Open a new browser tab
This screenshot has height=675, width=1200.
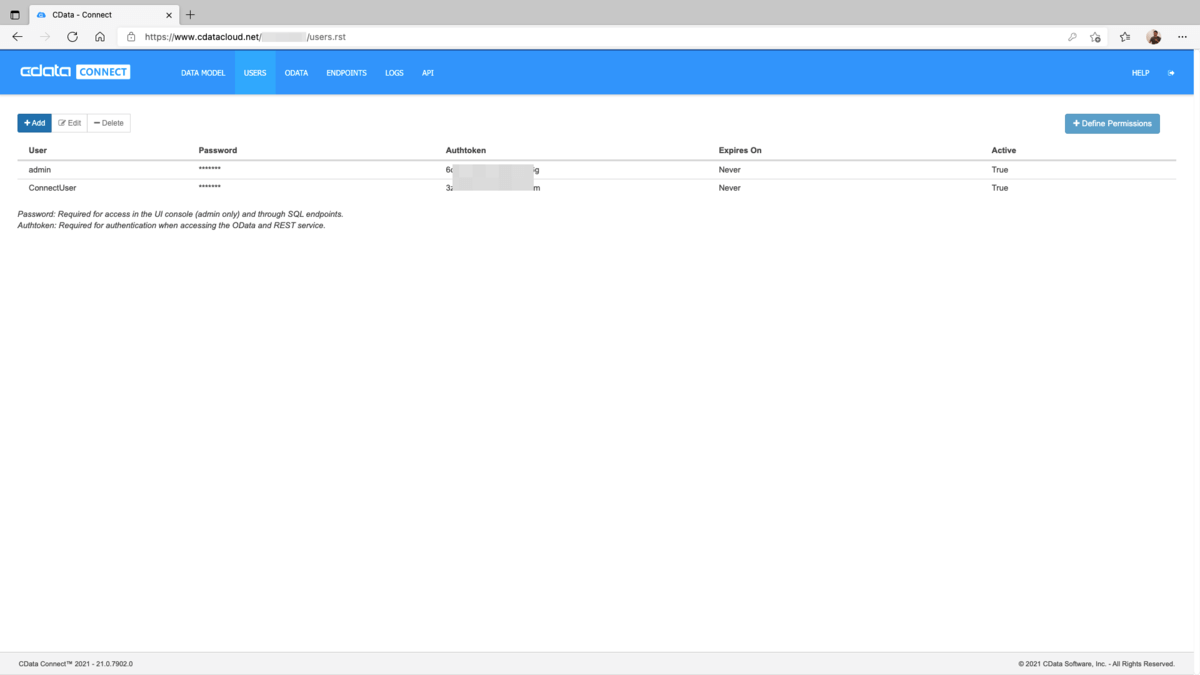coord(190,15)
